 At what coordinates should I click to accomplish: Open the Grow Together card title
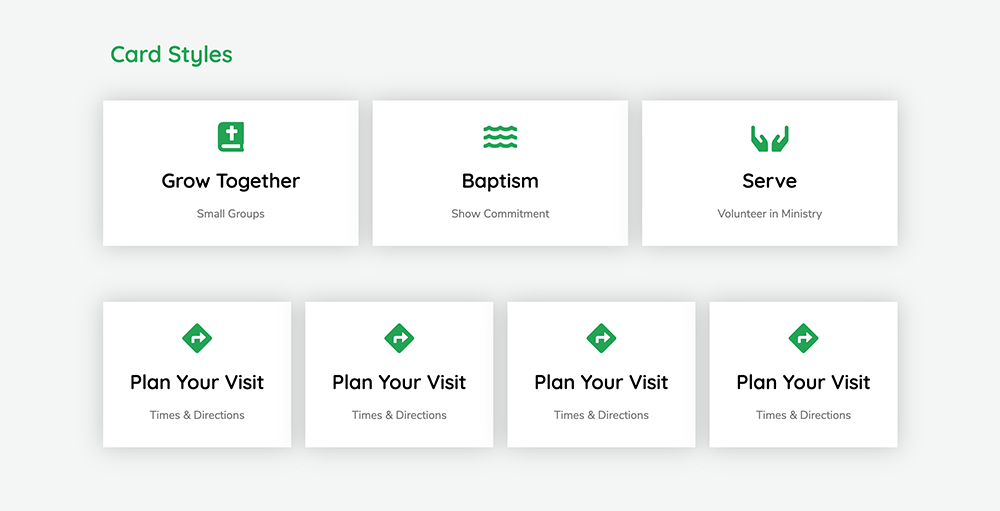(x=231, y=181)
